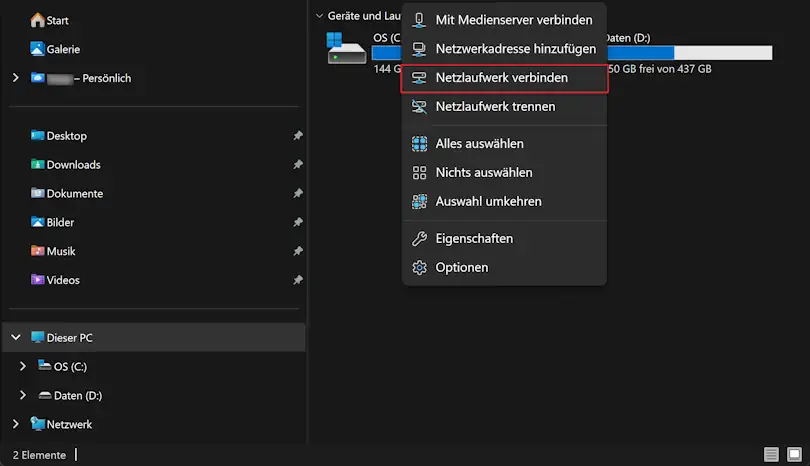Click the Daten (D:) drive icon in tree
This screenshot has height=466, width=810.
point(44,395)
